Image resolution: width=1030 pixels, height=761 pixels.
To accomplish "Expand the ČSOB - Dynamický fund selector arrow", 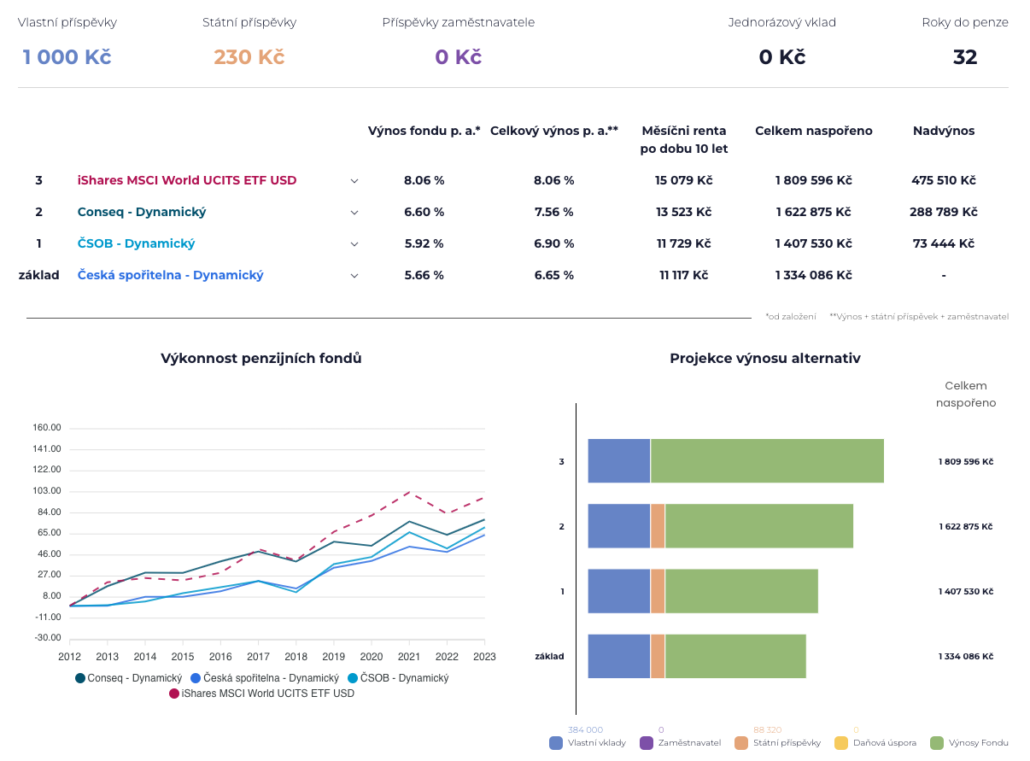I will coord(354,244).
